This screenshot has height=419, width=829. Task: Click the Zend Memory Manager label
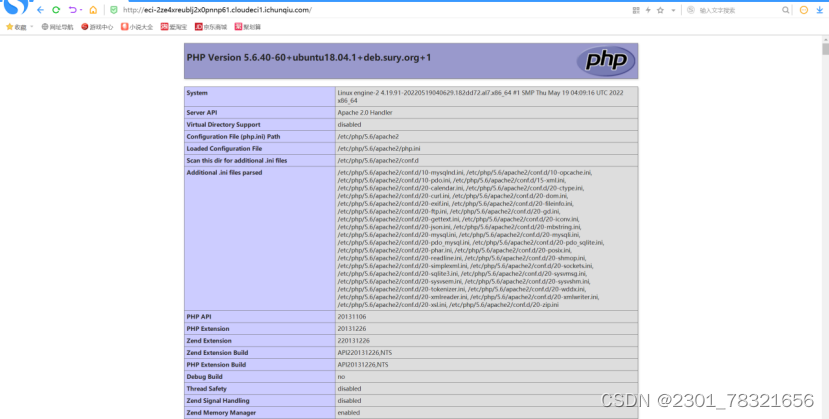(221, 413)
